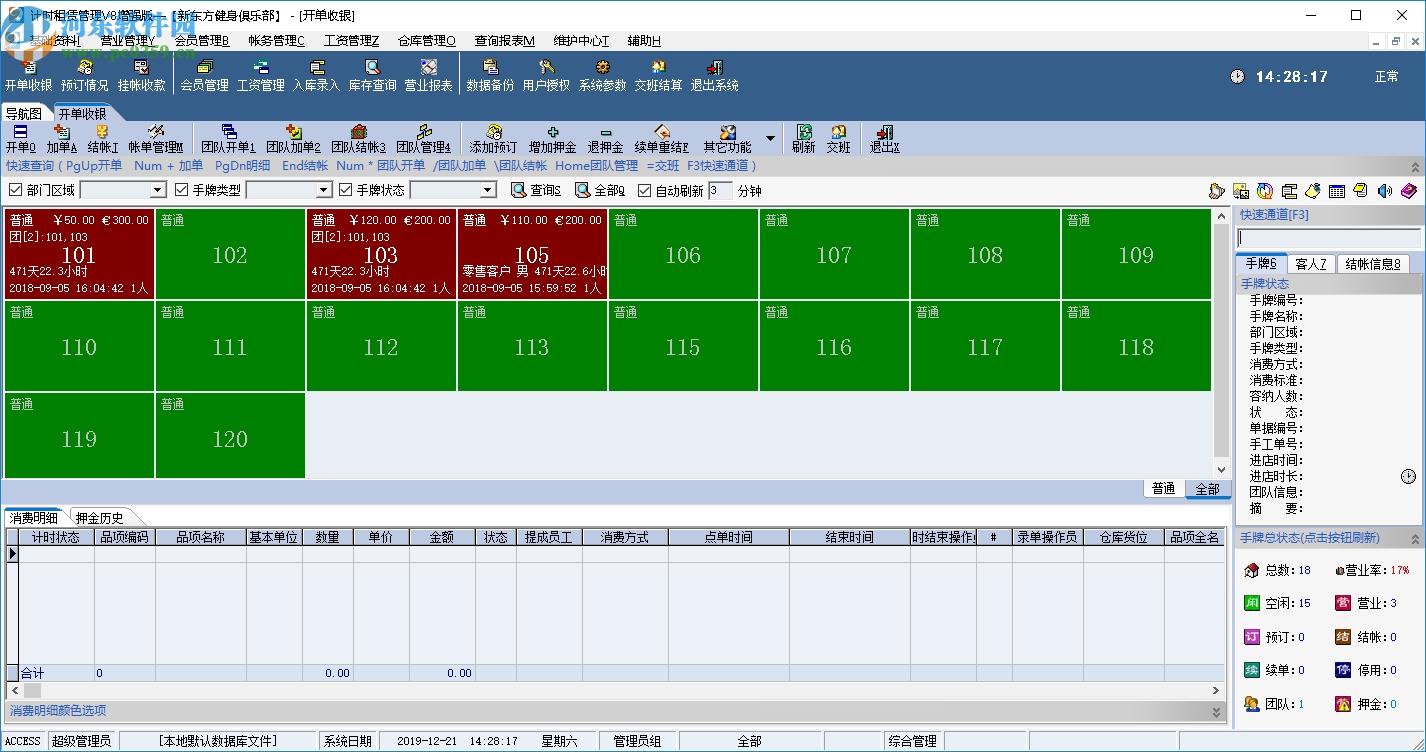Switch to the 客人7 tab
This screenshot has width=1426, height=752.
tap(1311, 264)
